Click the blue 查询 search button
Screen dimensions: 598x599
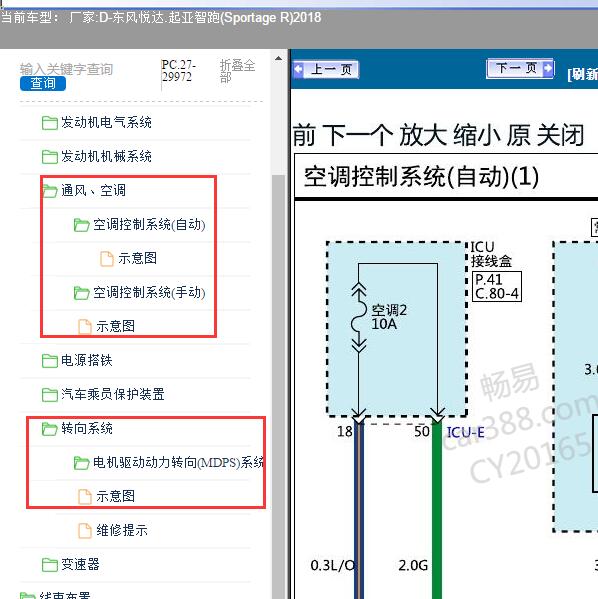tap(43, 83)
